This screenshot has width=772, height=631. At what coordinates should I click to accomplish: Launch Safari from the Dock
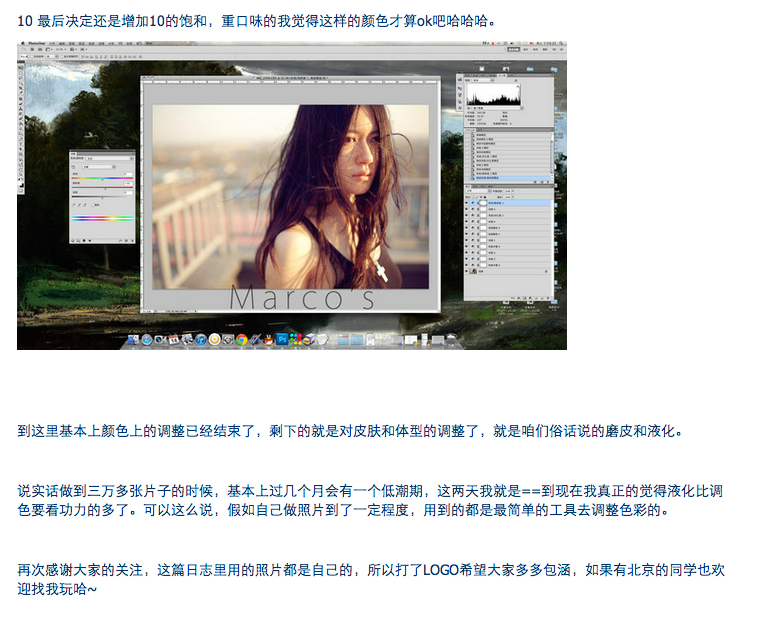[147, 340]
